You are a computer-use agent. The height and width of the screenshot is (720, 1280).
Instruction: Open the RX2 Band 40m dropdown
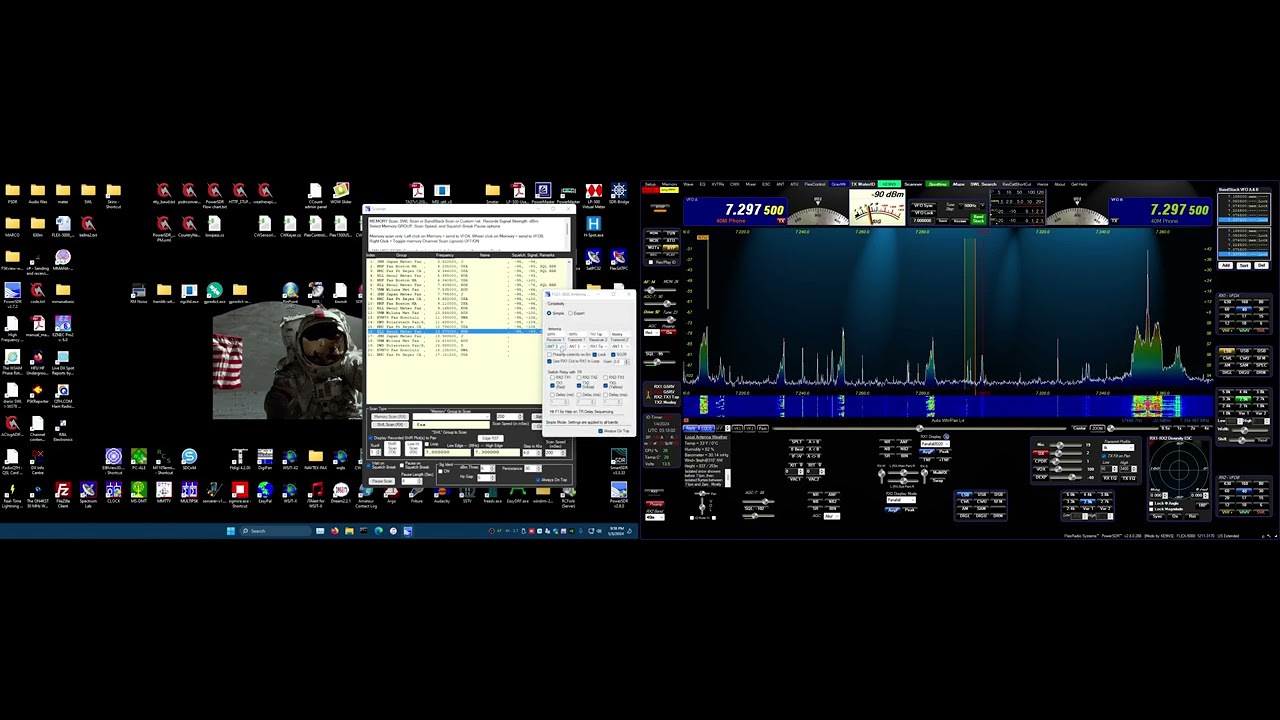click(x=655, y=517)
